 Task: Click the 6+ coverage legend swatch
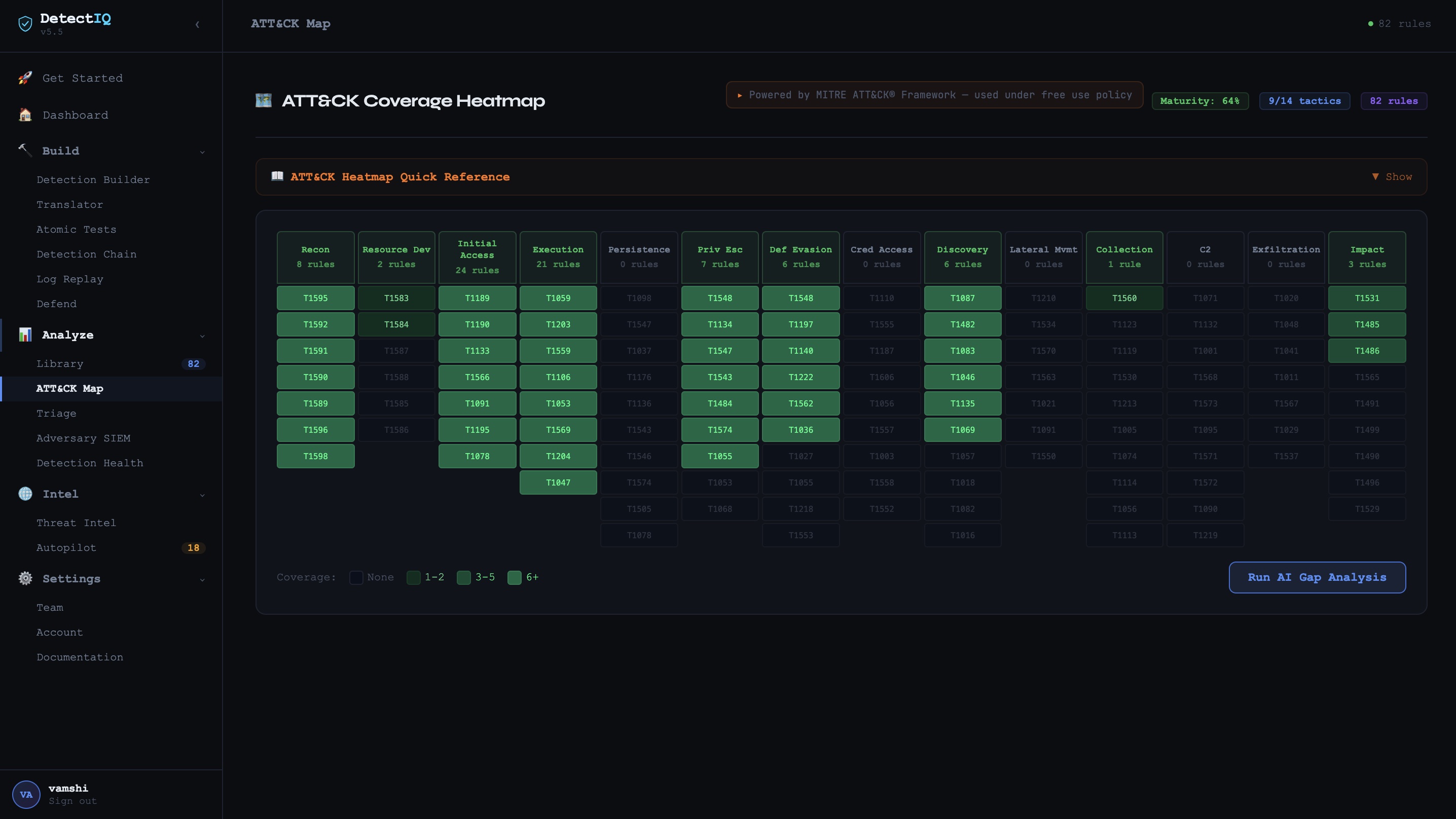click(x=514, y=577)
